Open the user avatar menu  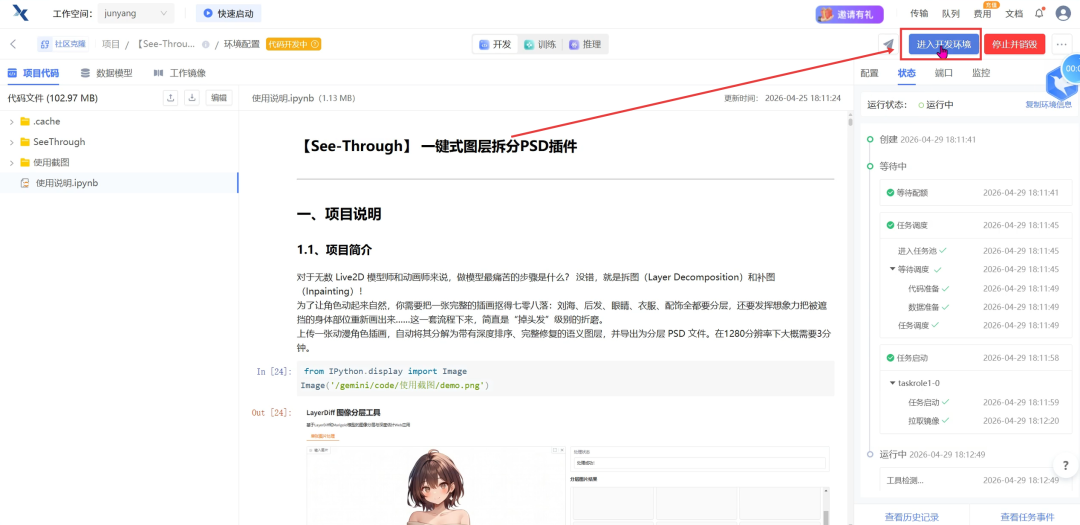pyautogui.click(x=1063, y=14)
